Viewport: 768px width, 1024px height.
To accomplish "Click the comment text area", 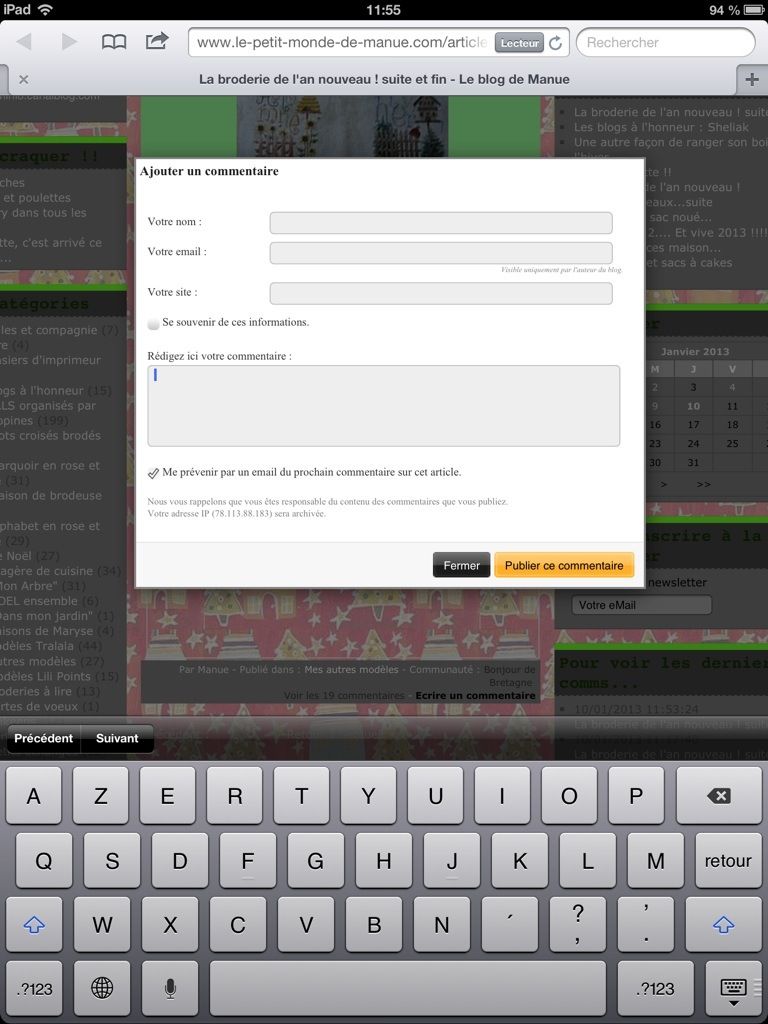I will (383, 406).
